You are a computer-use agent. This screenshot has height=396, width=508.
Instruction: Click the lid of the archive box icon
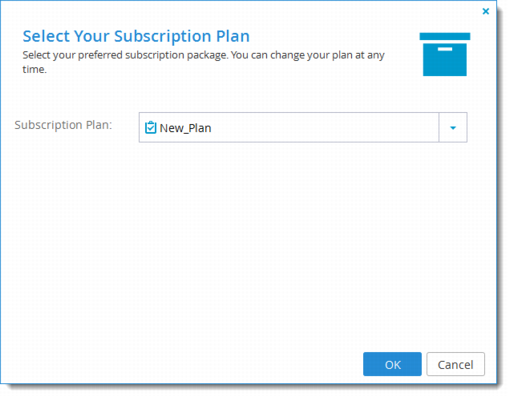(x=445, y=36)
